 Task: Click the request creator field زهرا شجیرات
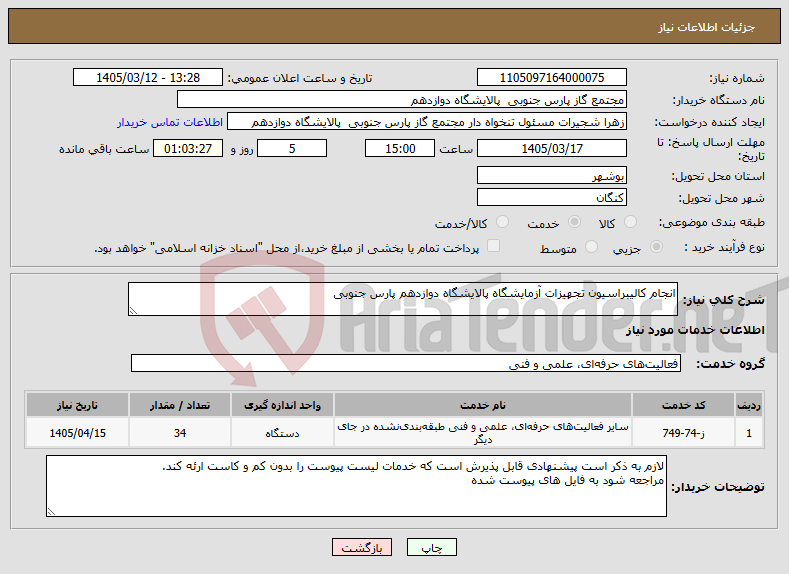pyautogui.click(x=427, y=122)
